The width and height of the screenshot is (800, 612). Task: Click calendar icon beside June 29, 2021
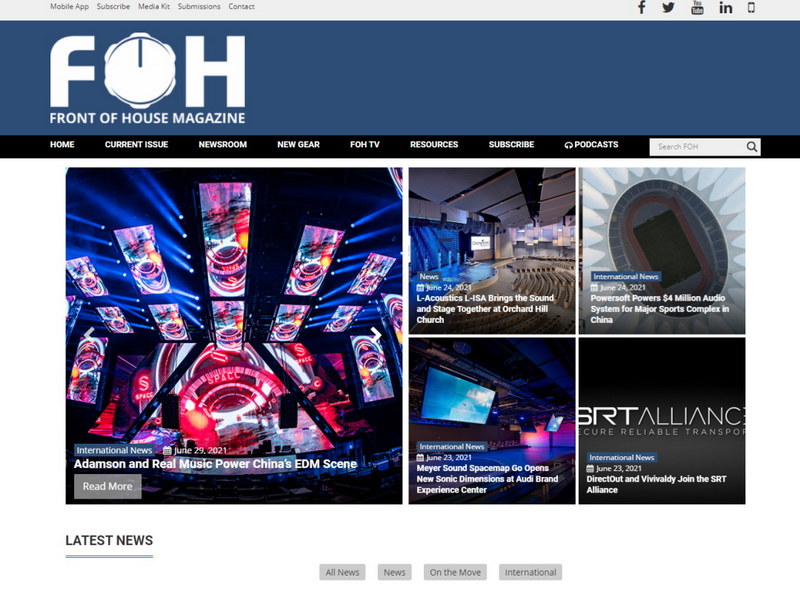(x=167, y=450)
